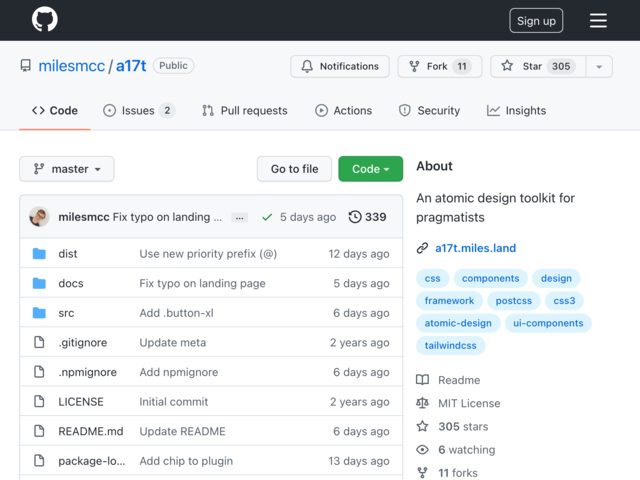The width and height of the screenshot is (640, 480).
Task: Select the tailwindcss topic tag
Action: [450, 346]
